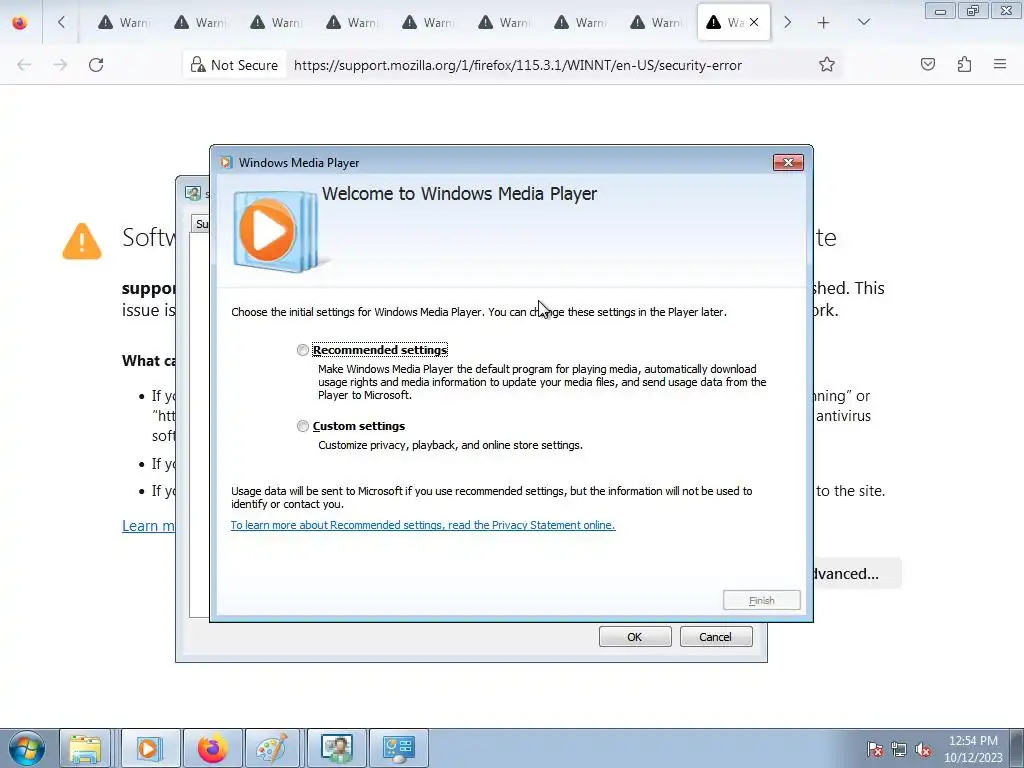Select the Custom settings radio button
1024x768 pixels.
[302, 426]
